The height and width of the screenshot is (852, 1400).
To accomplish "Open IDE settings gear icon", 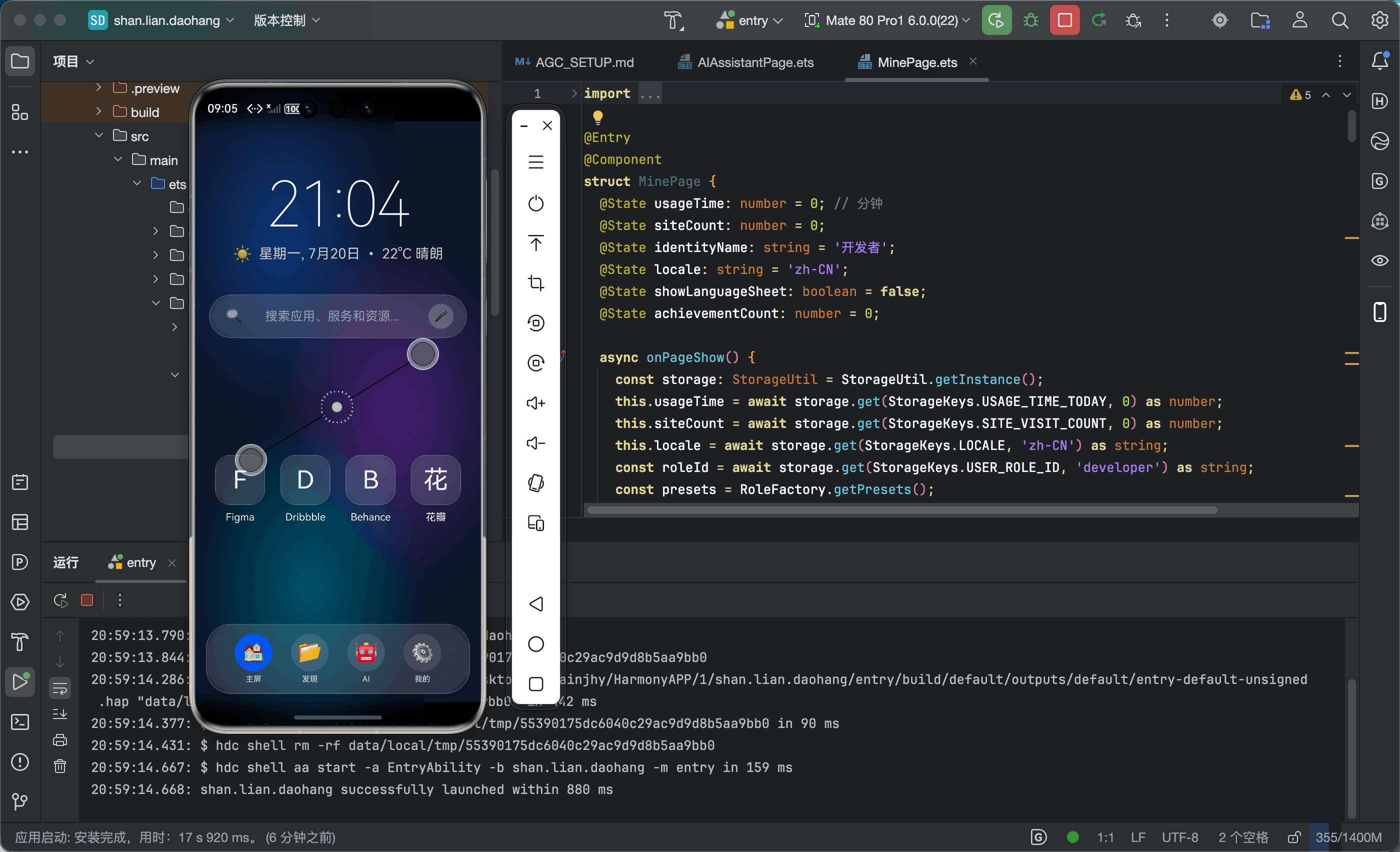I will (x=1379, y=20).
